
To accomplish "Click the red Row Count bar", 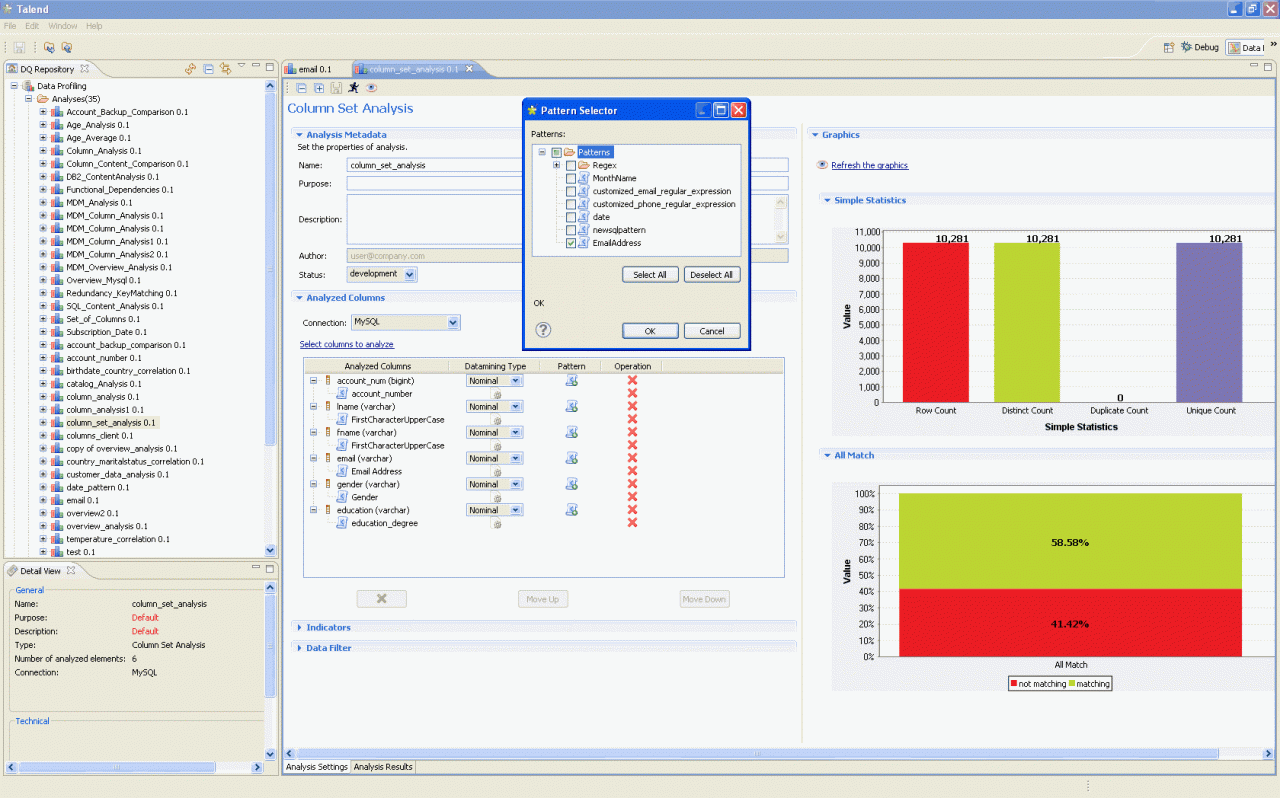I will [x=936, y=322].
